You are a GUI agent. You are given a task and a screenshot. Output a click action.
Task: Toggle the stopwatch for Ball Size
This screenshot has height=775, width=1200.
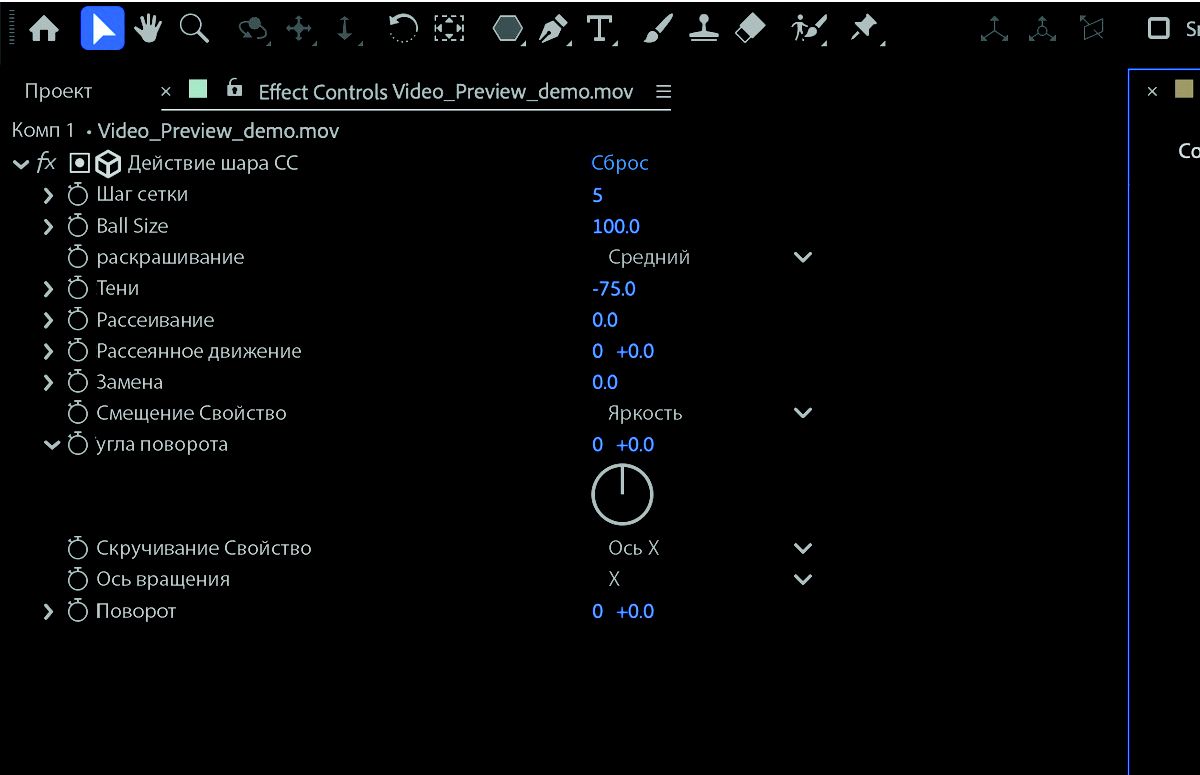78,226
